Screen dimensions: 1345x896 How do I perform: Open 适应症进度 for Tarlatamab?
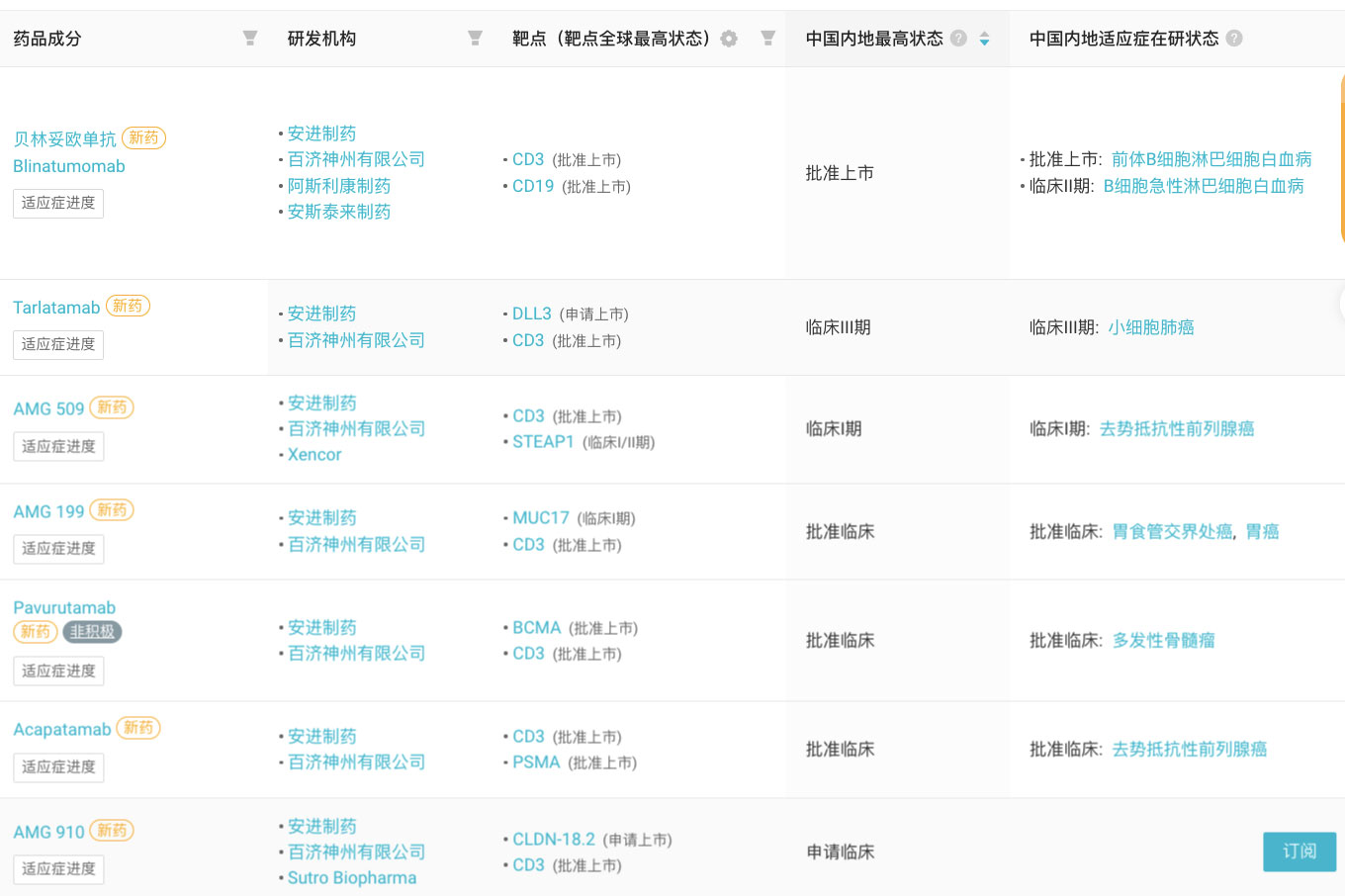(x=58, y=344)
